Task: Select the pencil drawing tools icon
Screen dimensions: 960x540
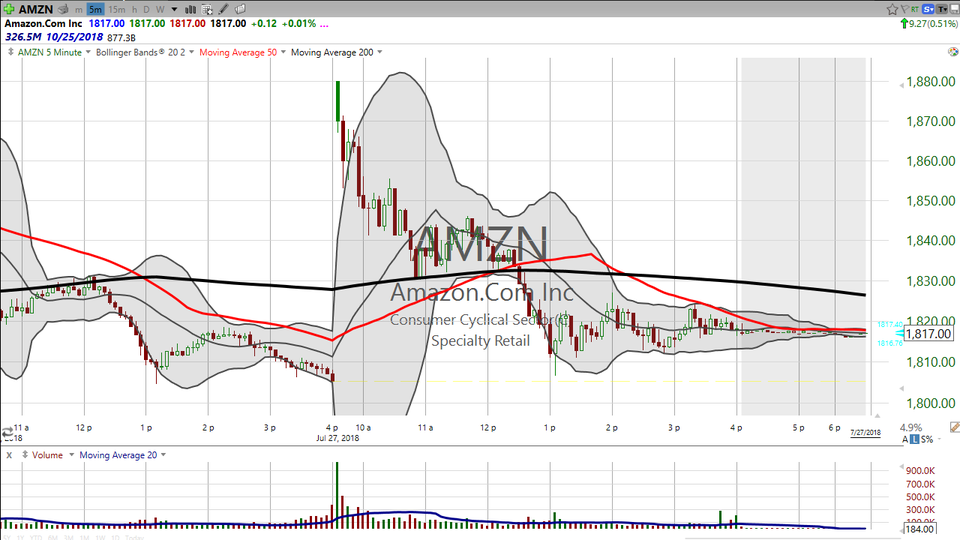Action: click(225, 9)
